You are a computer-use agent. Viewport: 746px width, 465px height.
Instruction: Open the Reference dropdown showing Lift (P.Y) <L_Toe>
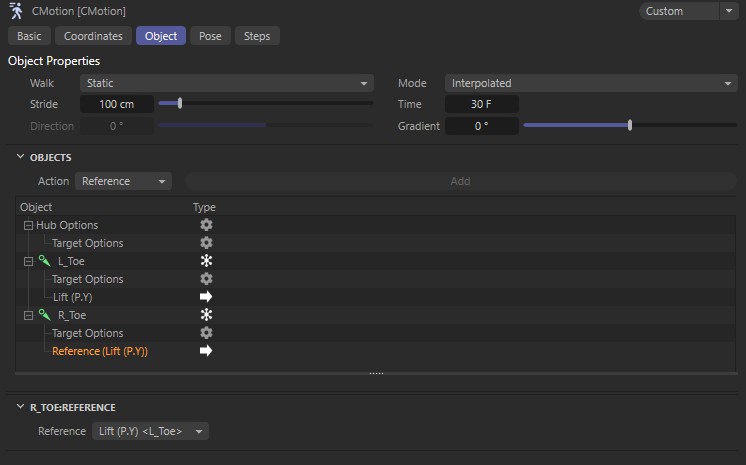tap(150, 431)
